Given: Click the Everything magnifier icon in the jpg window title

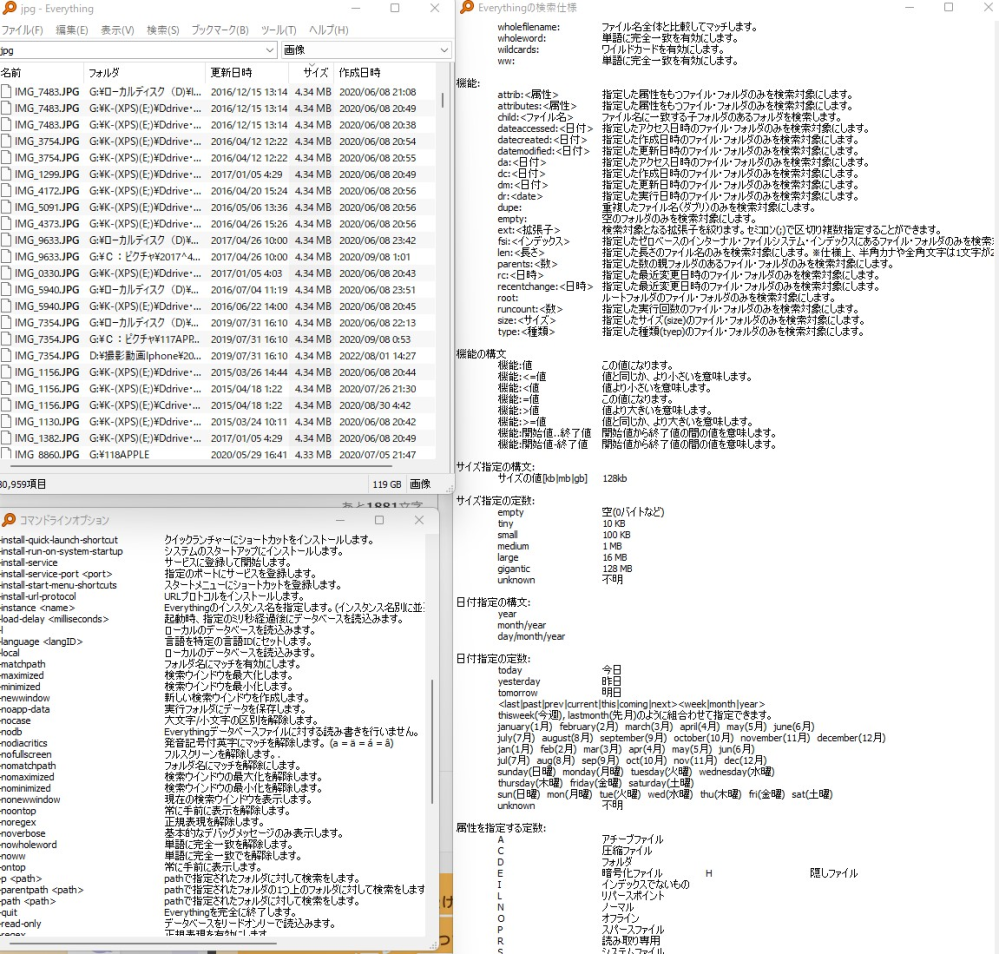Looking at the screenshot, I should [x=9, y=8].
